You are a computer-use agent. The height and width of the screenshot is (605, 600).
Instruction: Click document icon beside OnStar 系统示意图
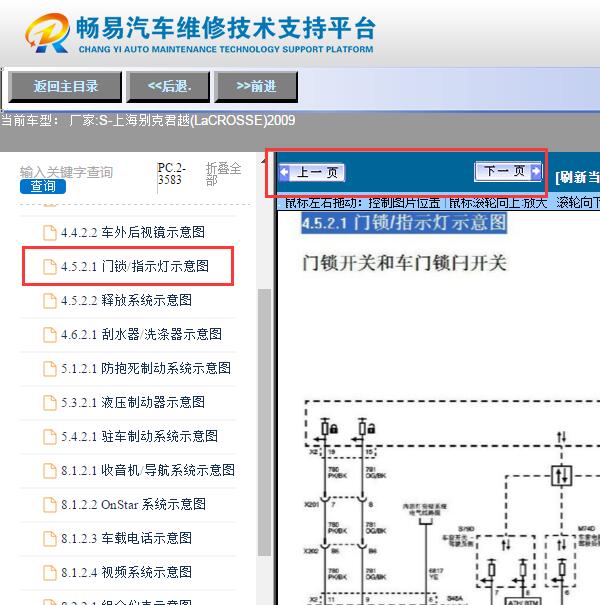(49, 504)
